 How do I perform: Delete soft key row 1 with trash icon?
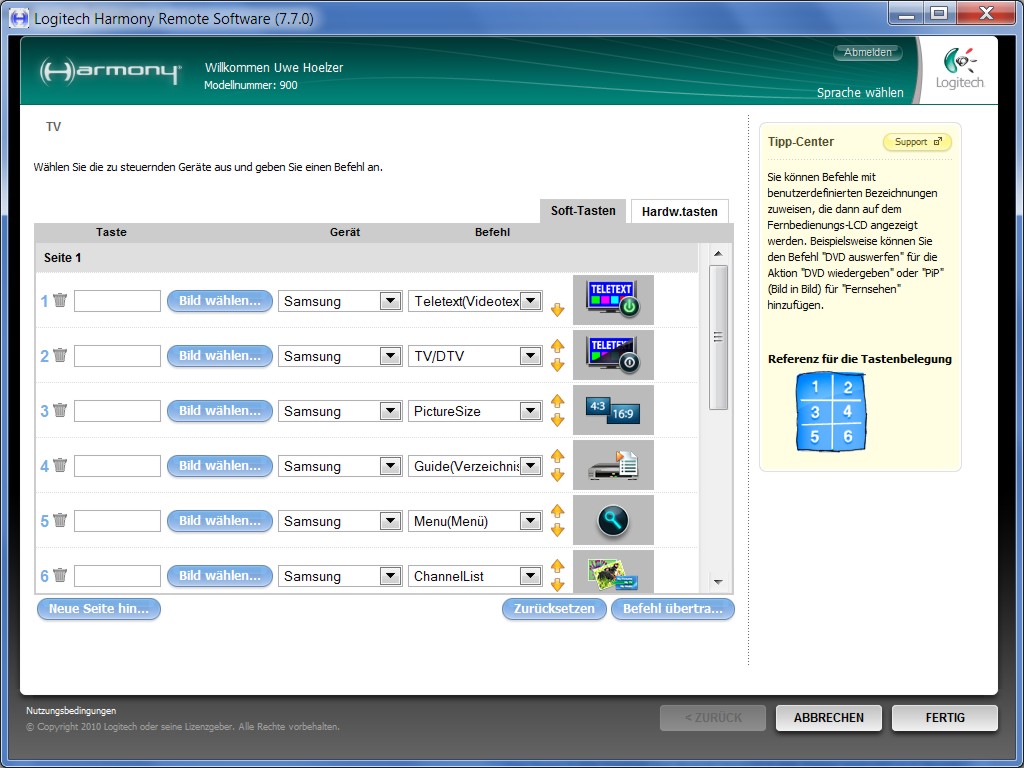60,300
